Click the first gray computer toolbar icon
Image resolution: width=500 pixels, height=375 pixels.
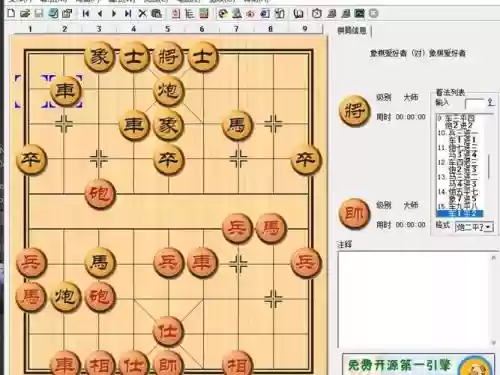pyautogui.click(x=331, y=13)
